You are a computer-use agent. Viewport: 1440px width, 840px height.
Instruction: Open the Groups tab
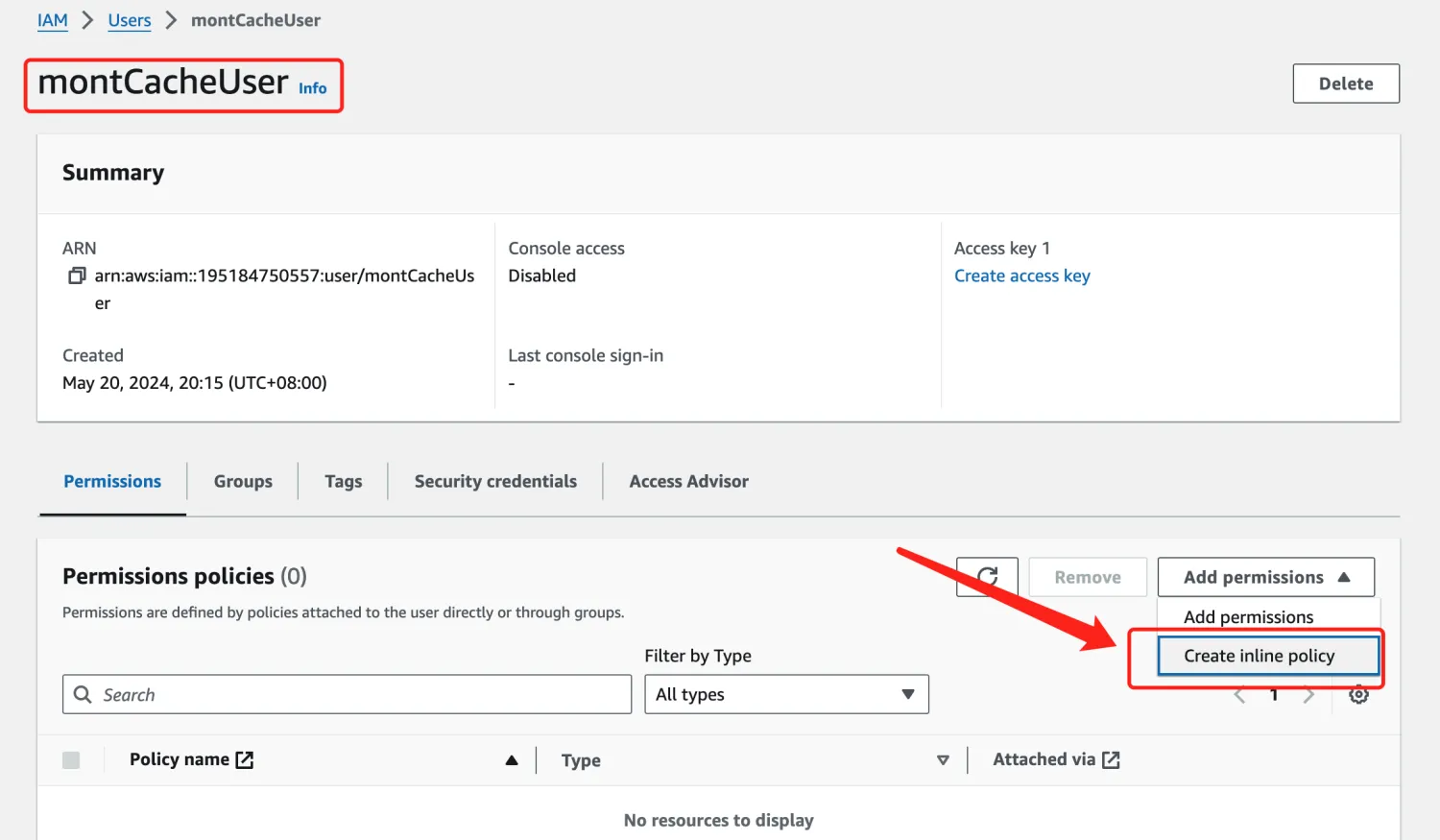point(243,481)
